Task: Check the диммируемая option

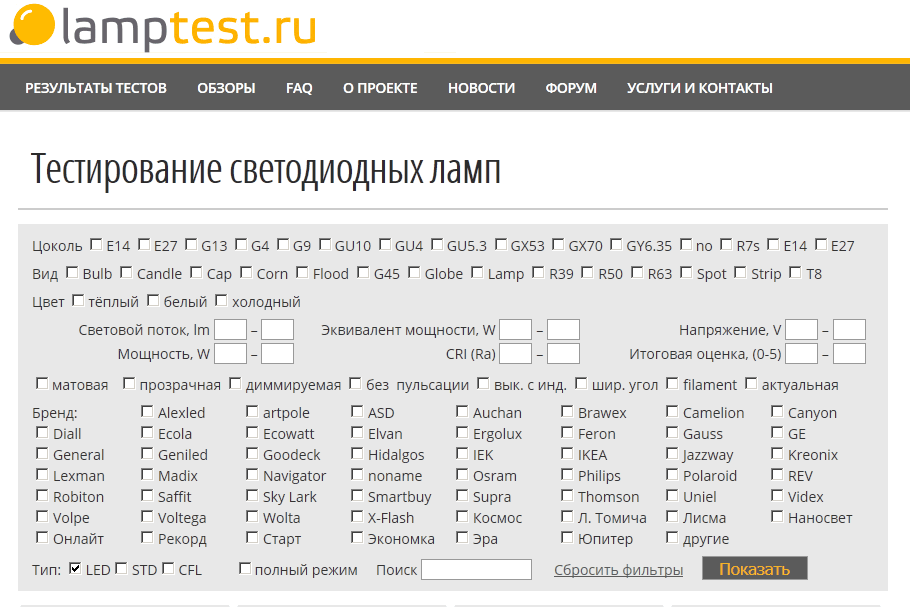Action: (235, 383)
